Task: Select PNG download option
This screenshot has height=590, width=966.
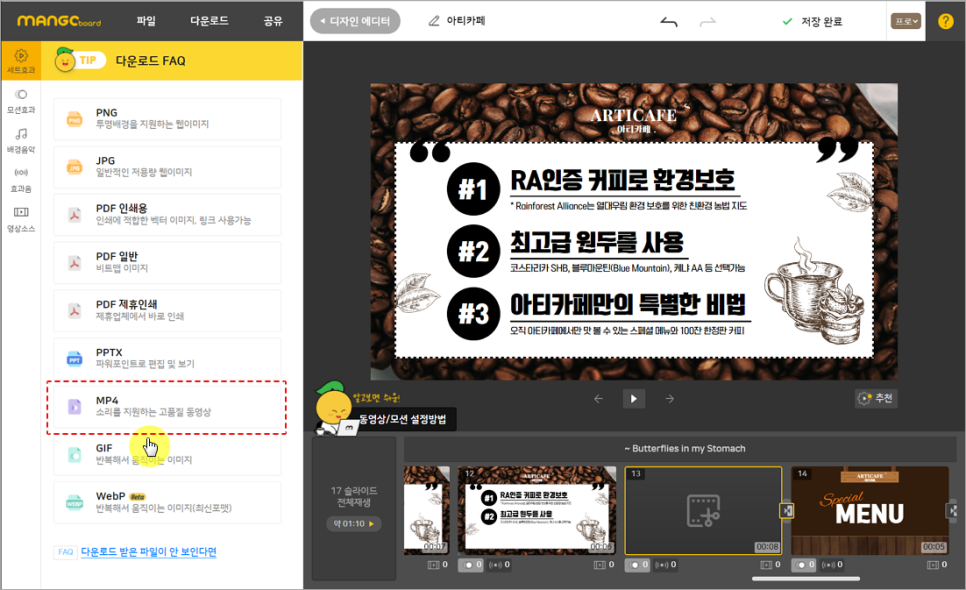Action: [167, 119]
